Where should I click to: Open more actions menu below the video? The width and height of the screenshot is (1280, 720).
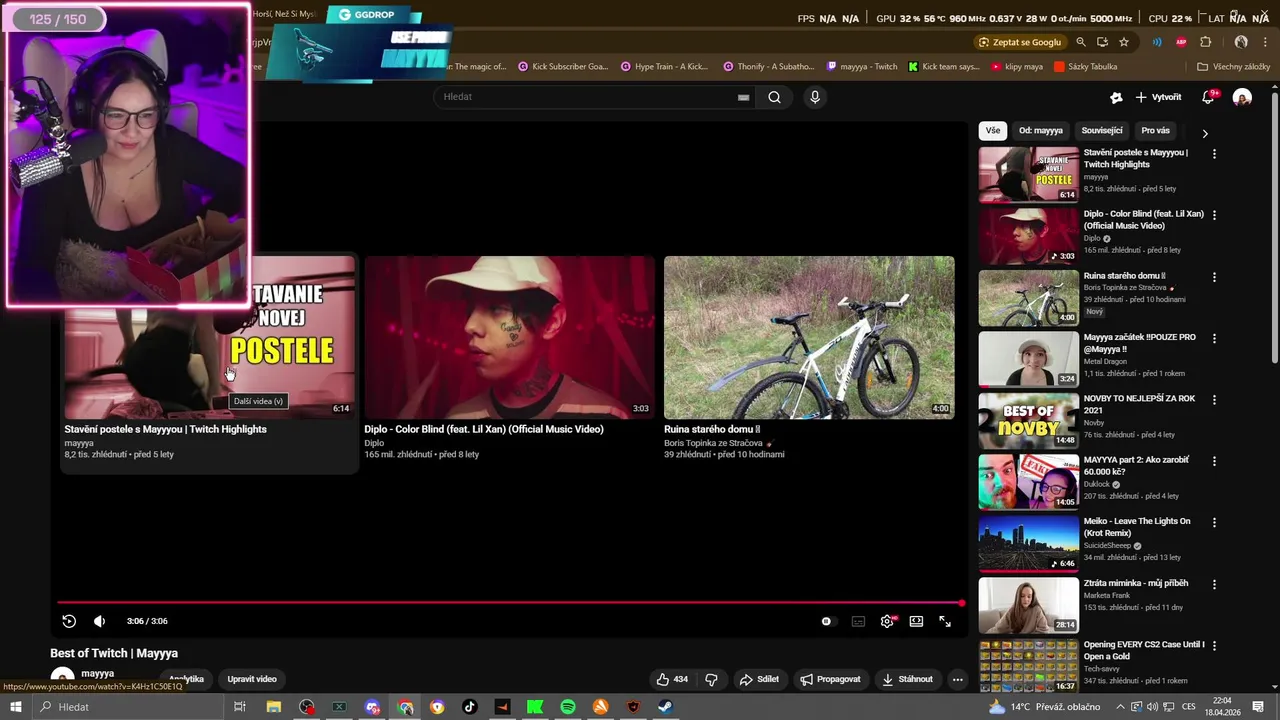tap(957, 679)
